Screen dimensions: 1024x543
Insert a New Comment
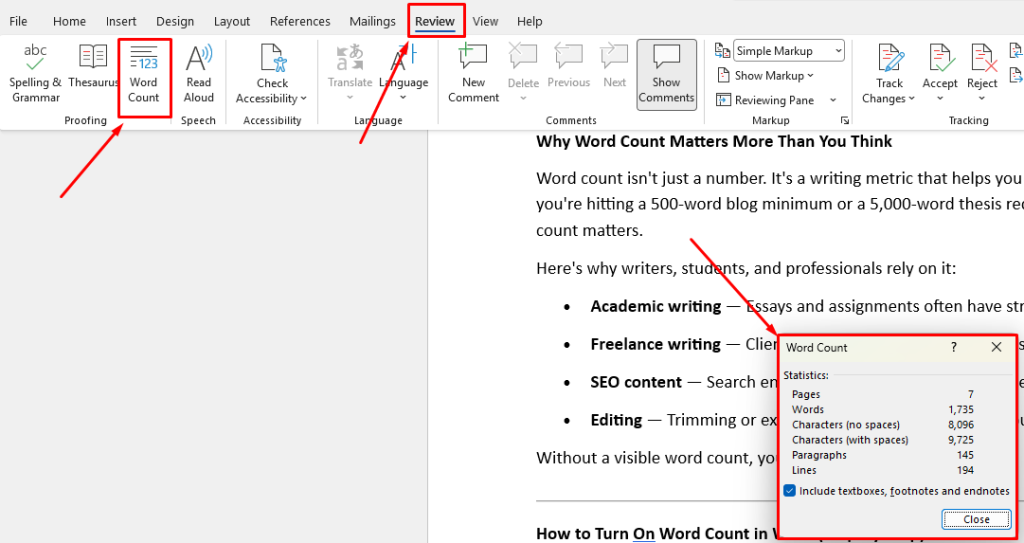click(473, 73)
